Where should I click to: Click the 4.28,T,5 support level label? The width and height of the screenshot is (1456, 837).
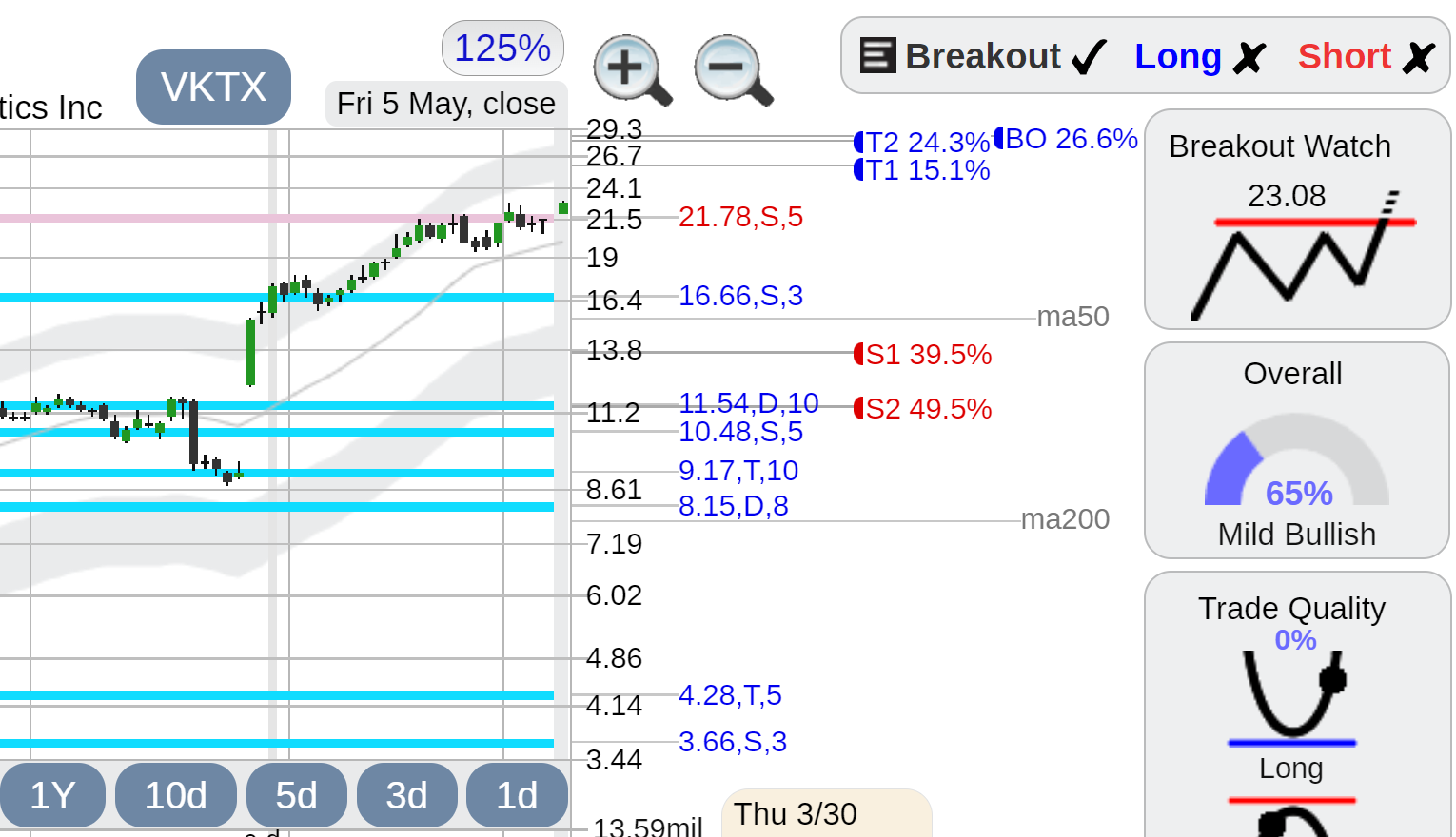pos(730,695)
